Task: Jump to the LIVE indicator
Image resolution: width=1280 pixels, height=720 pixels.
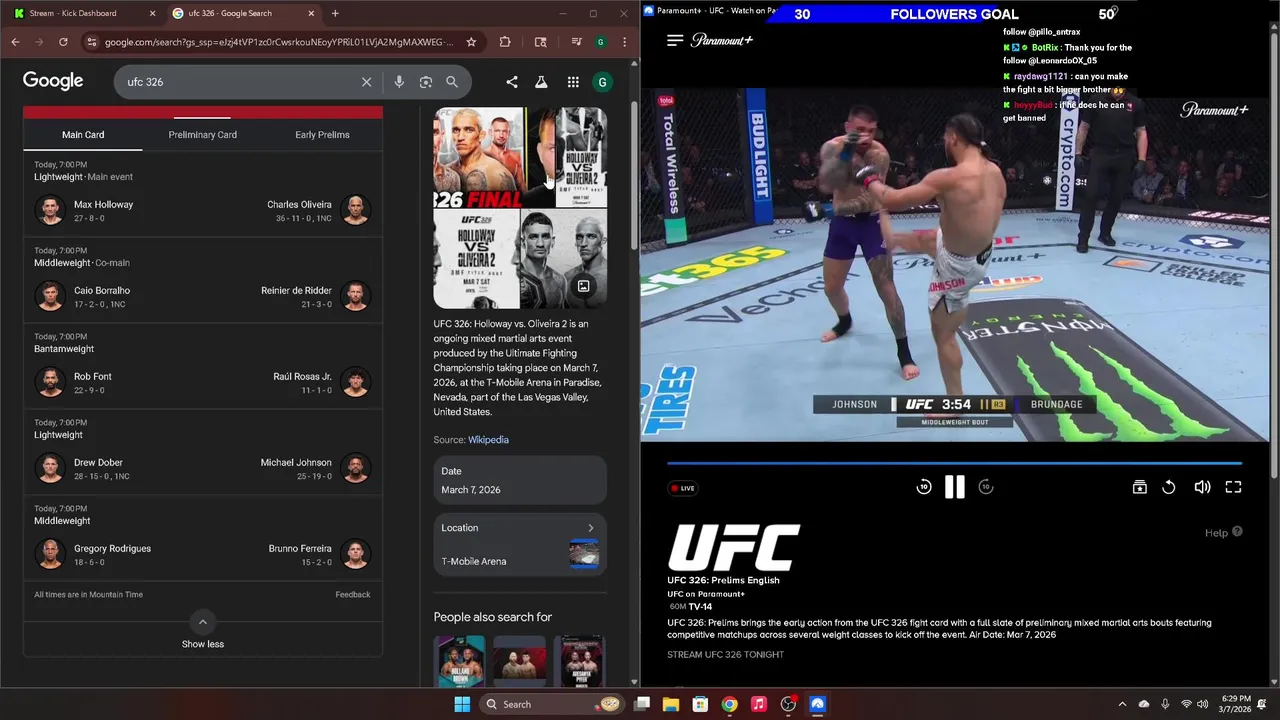Action: click(684, 488)
